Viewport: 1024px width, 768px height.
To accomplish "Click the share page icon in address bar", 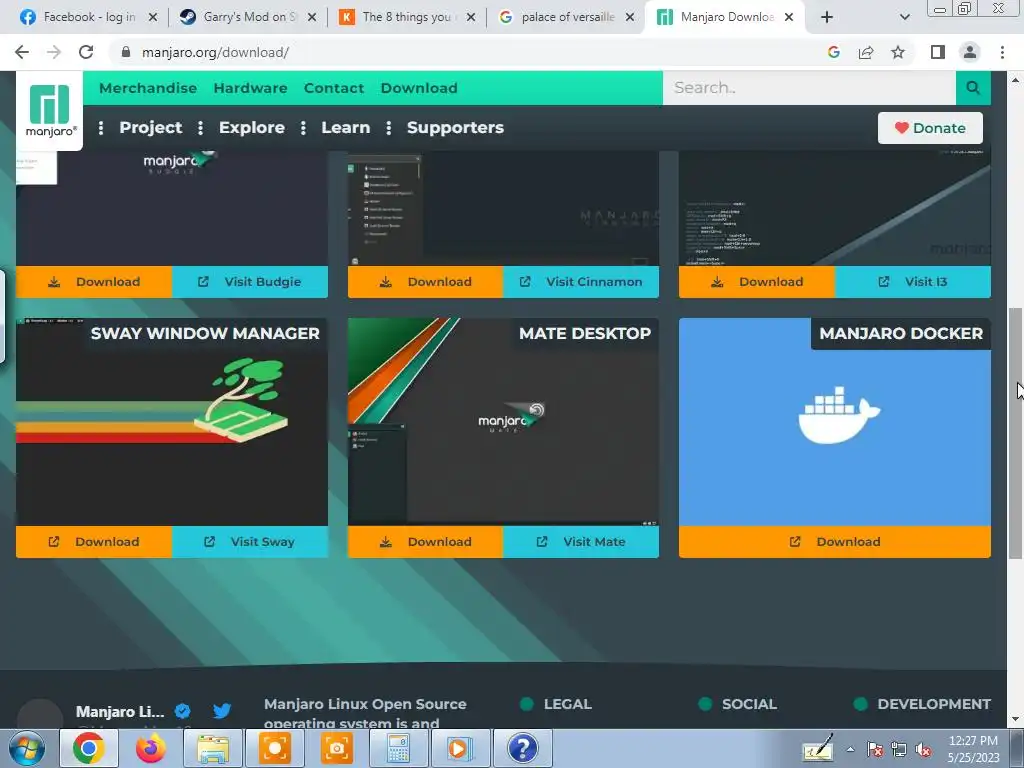I will (866, 52).
